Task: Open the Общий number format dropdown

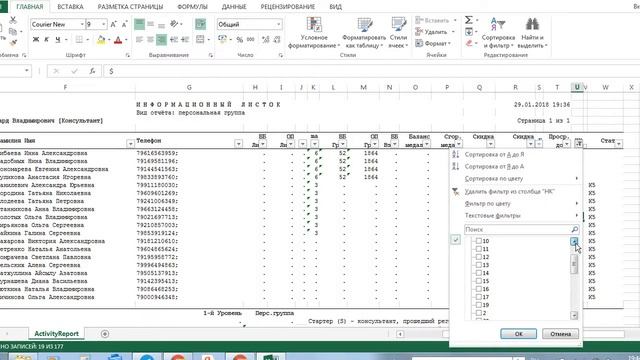Action: coord(278,24)
